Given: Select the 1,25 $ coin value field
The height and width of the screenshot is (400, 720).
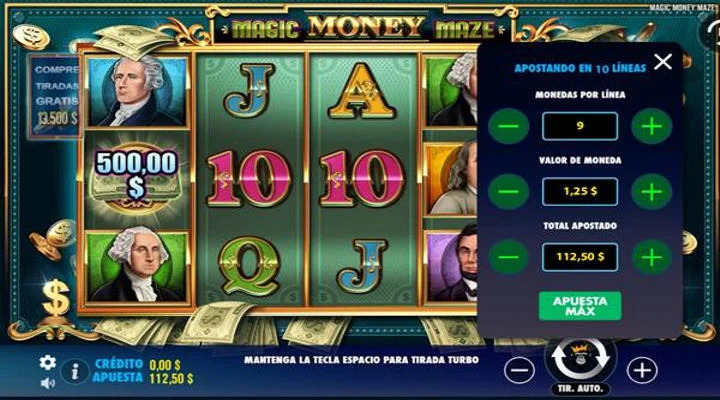Looking at the screenshot, I should click(580, 192).
